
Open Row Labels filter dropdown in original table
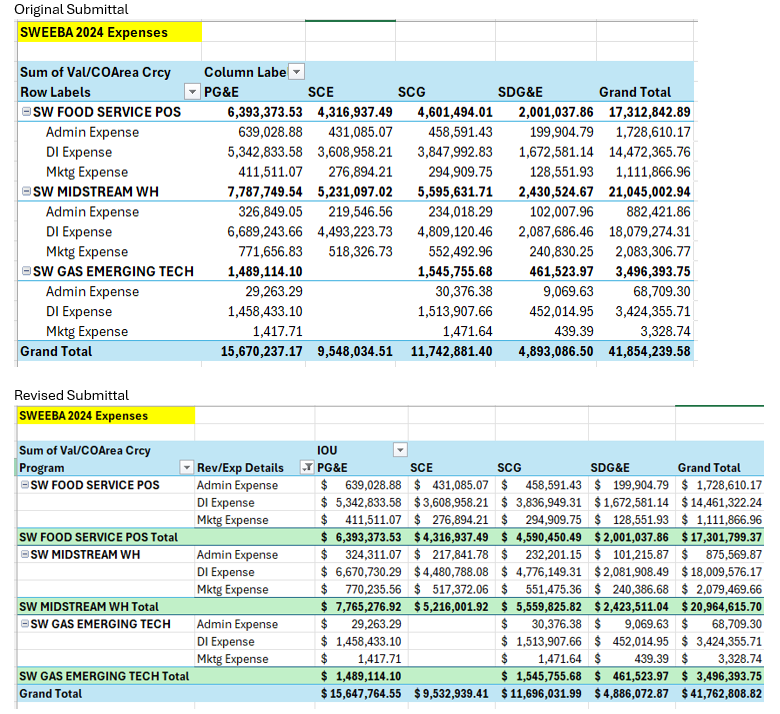pyautogui.click(x=192, y=92)
